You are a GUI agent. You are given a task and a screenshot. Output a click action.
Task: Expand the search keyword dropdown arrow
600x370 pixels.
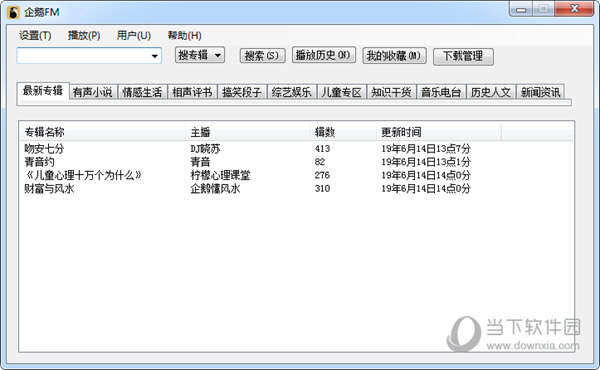155,56
